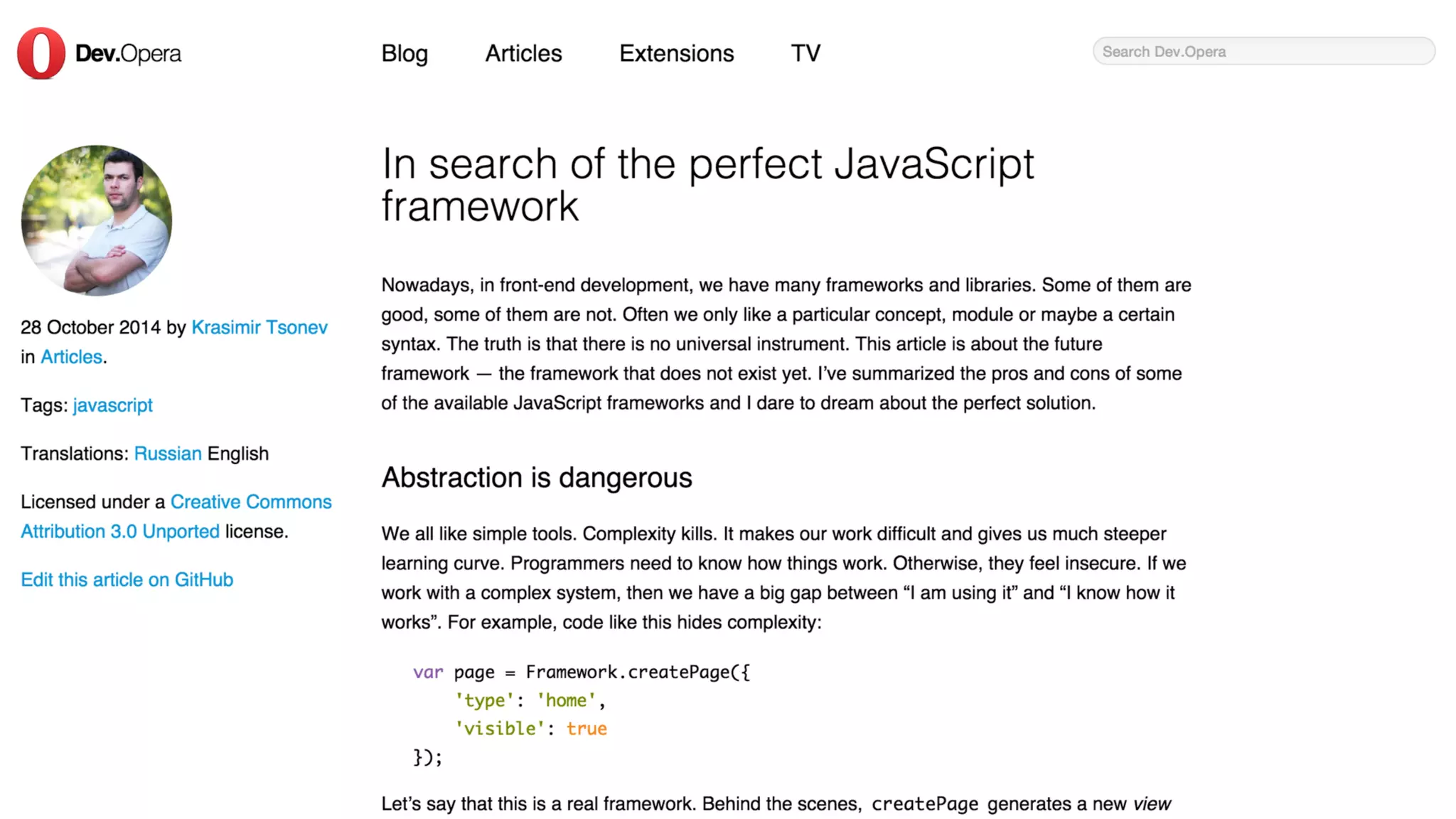Viewport: 1456px width, 819px height.
Task: Click Attribution 3.0 Unported license text
Action: pos(120,532)
